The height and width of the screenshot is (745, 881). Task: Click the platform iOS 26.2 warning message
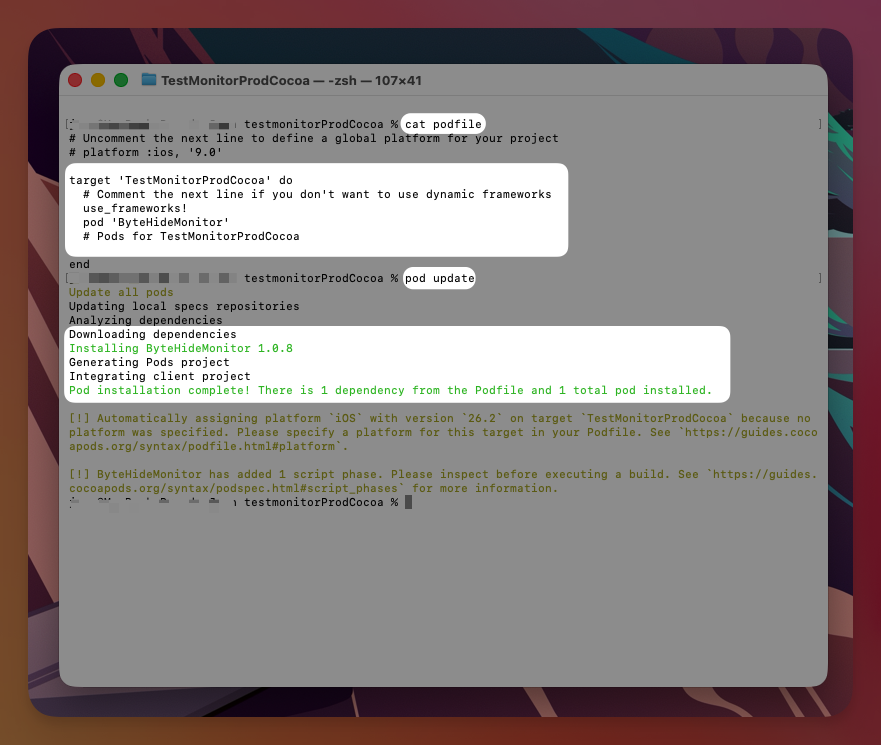pyautogui.click(x=400, y=418)
